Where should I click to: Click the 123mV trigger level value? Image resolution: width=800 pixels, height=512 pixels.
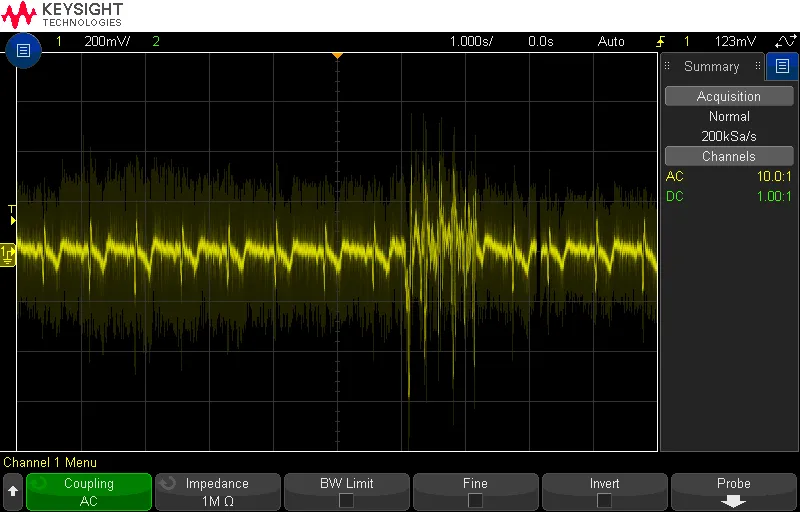735,41
